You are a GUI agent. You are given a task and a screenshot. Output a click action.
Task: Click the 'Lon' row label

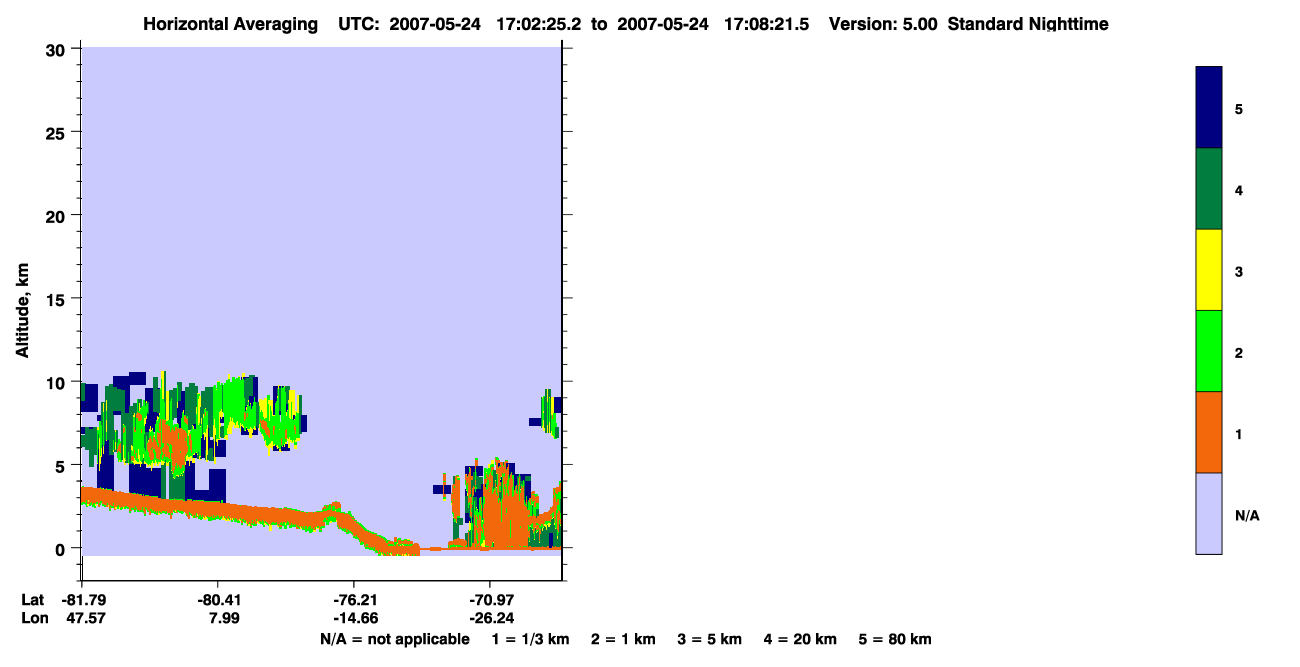tap(33, 618)
